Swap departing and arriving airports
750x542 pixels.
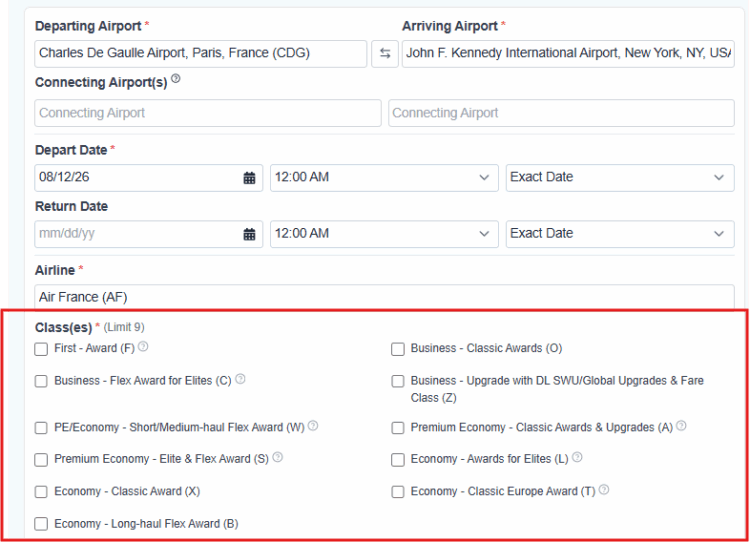pyautogui.click(x=385, y=54)
